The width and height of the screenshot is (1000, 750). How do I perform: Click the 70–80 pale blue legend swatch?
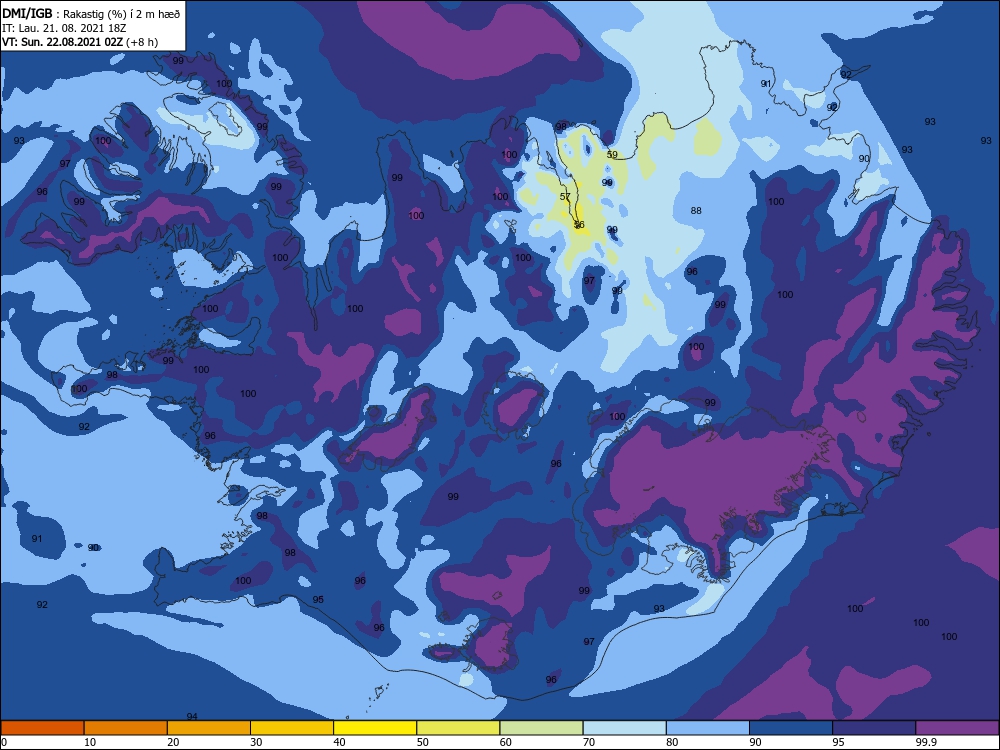pos(624,728)
